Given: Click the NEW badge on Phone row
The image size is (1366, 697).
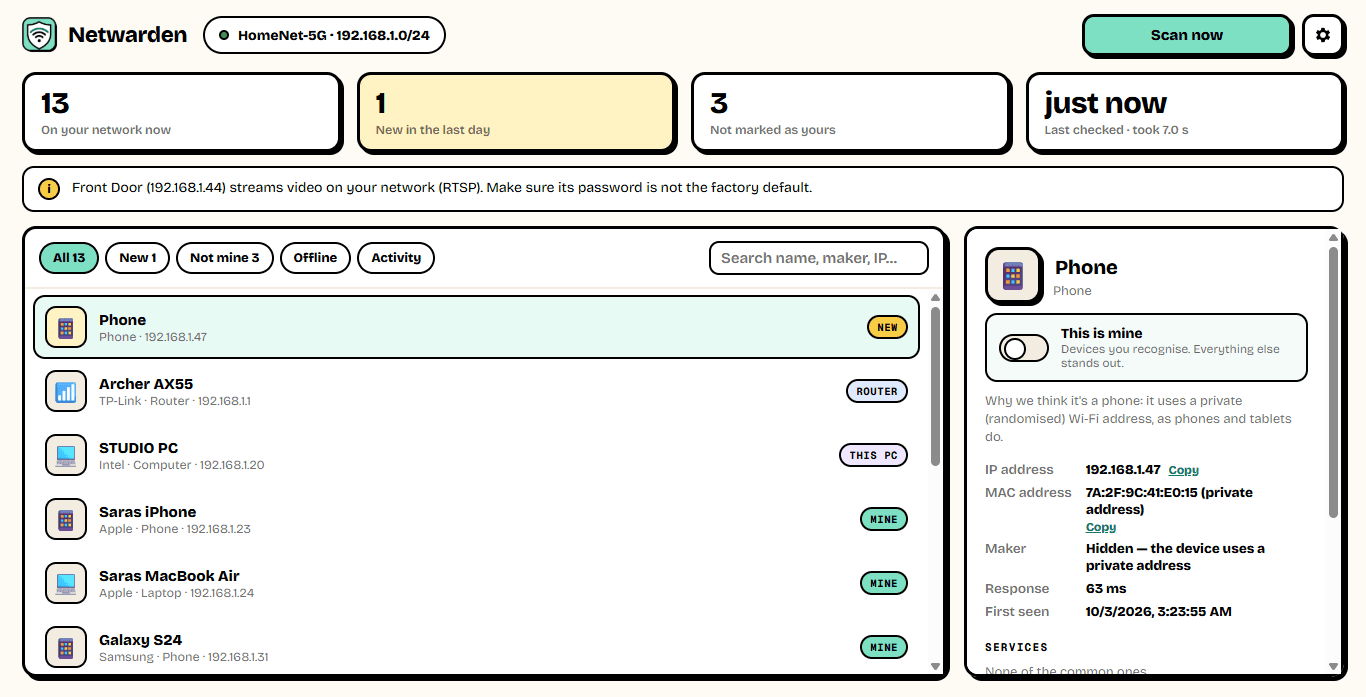Looking at the screenshot, I should (x=887, y=327).
